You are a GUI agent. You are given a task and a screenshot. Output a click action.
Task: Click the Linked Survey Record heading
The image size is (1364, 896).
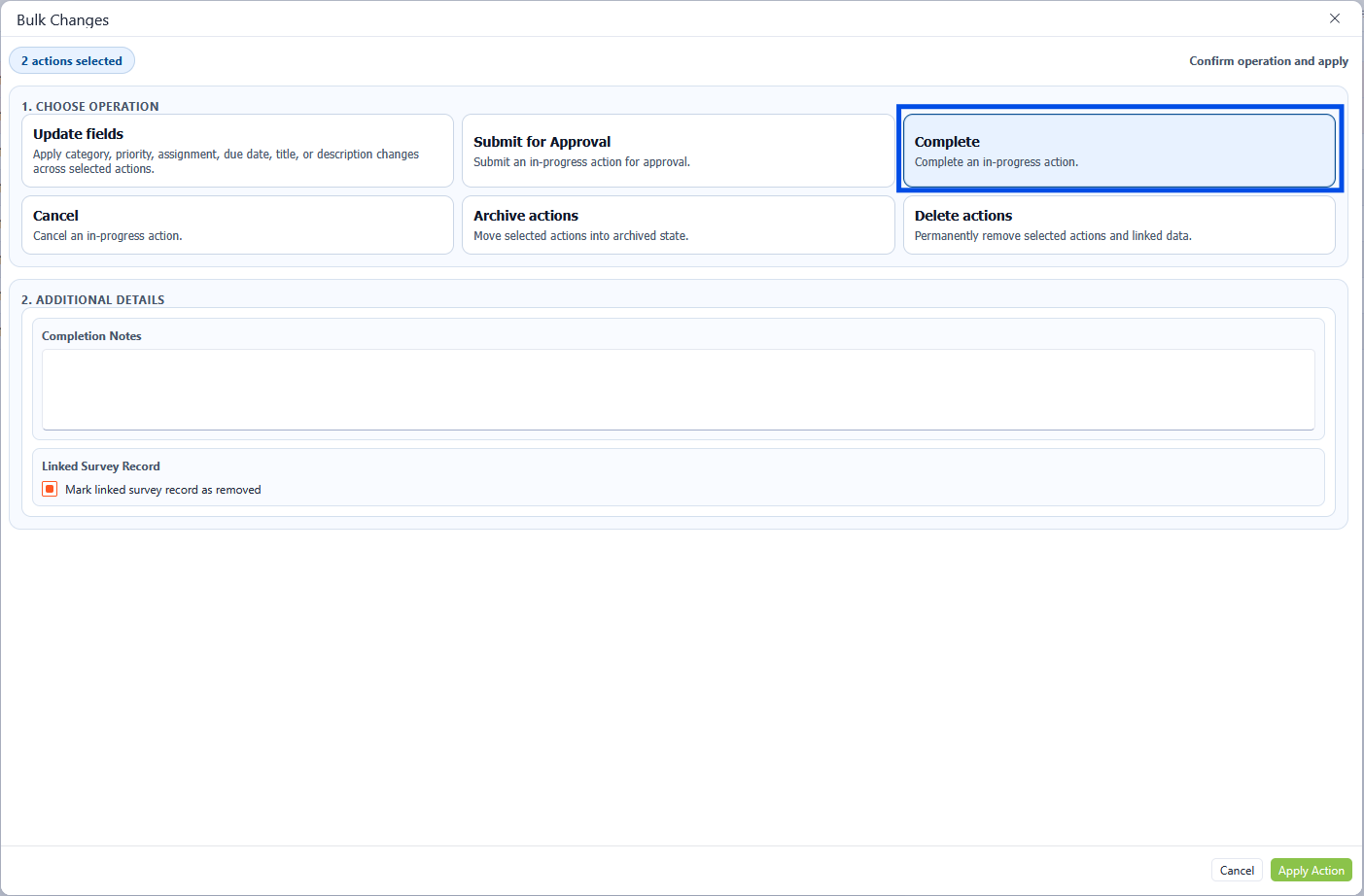point(101,466)
